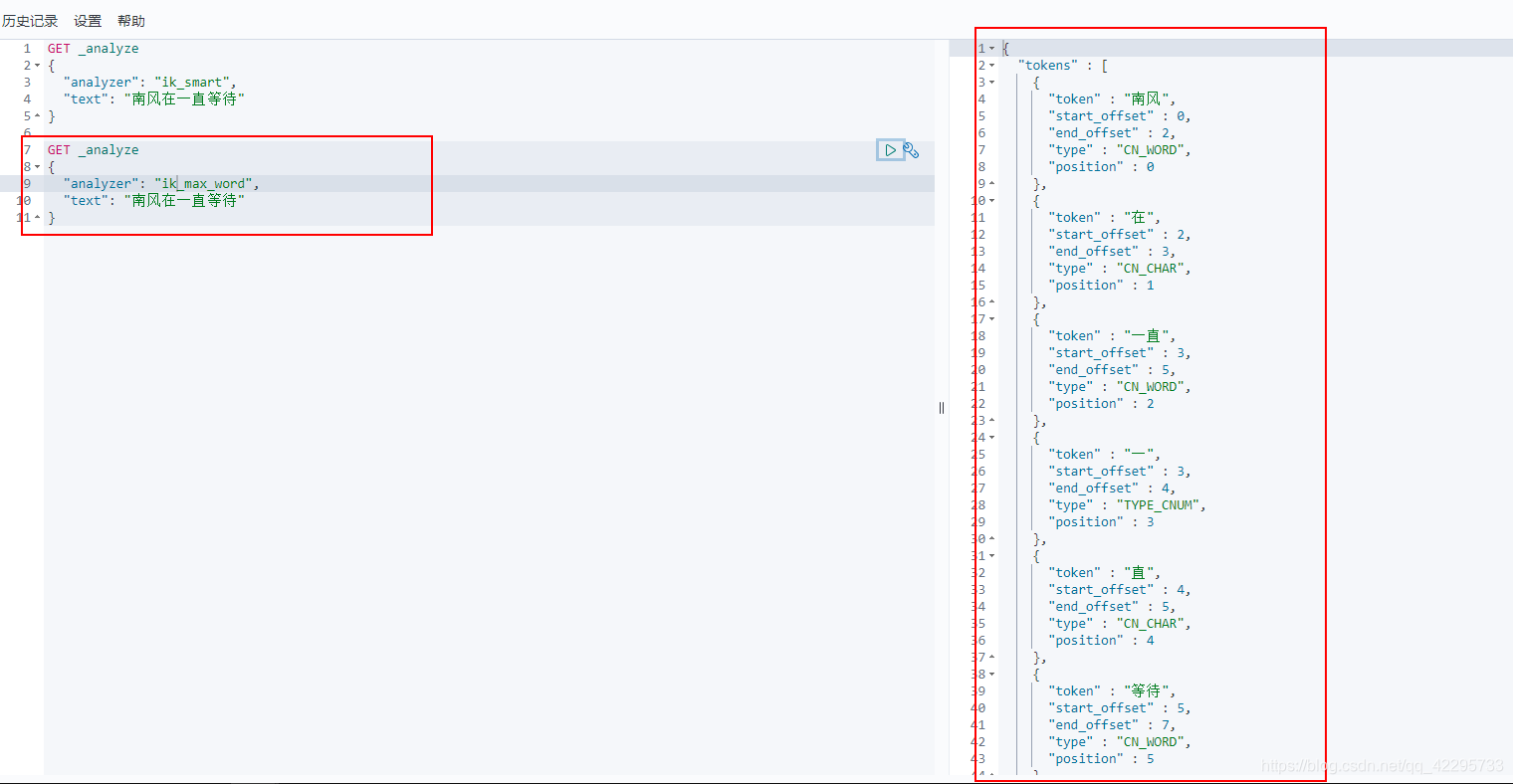1513x784 pixels.
Task: Click the "position" : 3 output line
Action: [x=1101, y=522]
